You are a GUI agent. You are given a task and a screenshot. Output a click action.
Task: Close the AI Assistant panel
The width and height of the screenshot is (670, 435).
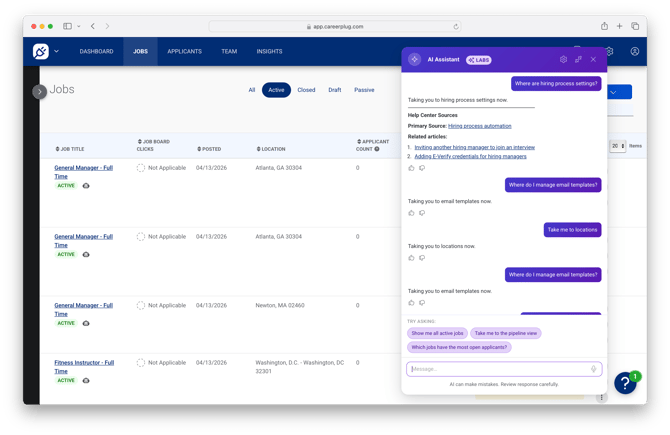click(593, 59)
